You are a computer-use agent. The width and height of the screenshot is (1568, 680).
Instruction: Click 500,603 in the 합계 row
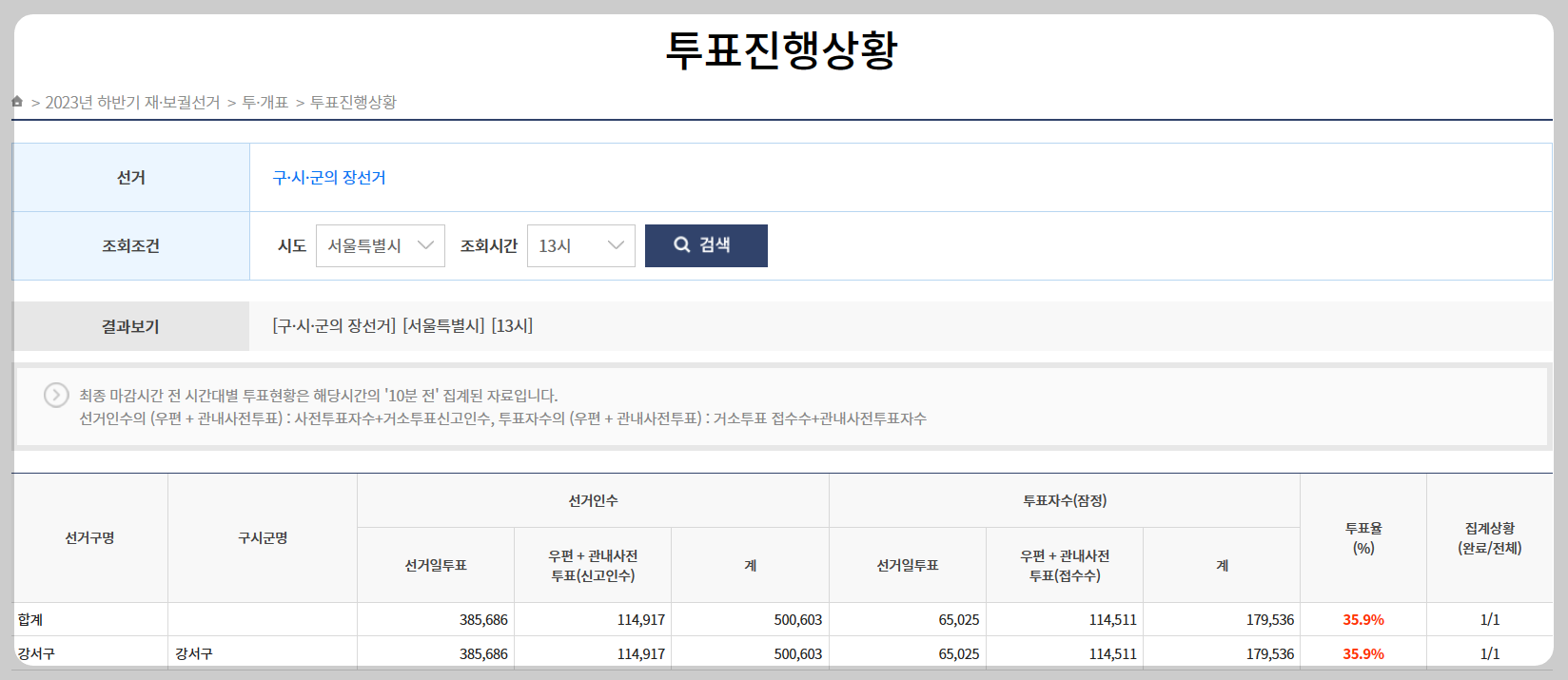798,620
